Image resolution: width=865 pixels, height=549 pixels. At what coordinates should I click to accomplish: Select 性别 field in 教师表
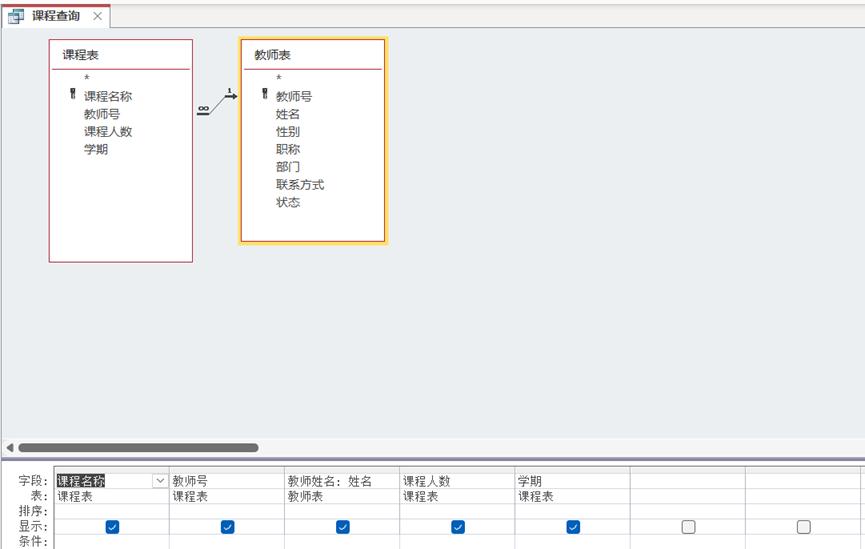tap(288, 132)
